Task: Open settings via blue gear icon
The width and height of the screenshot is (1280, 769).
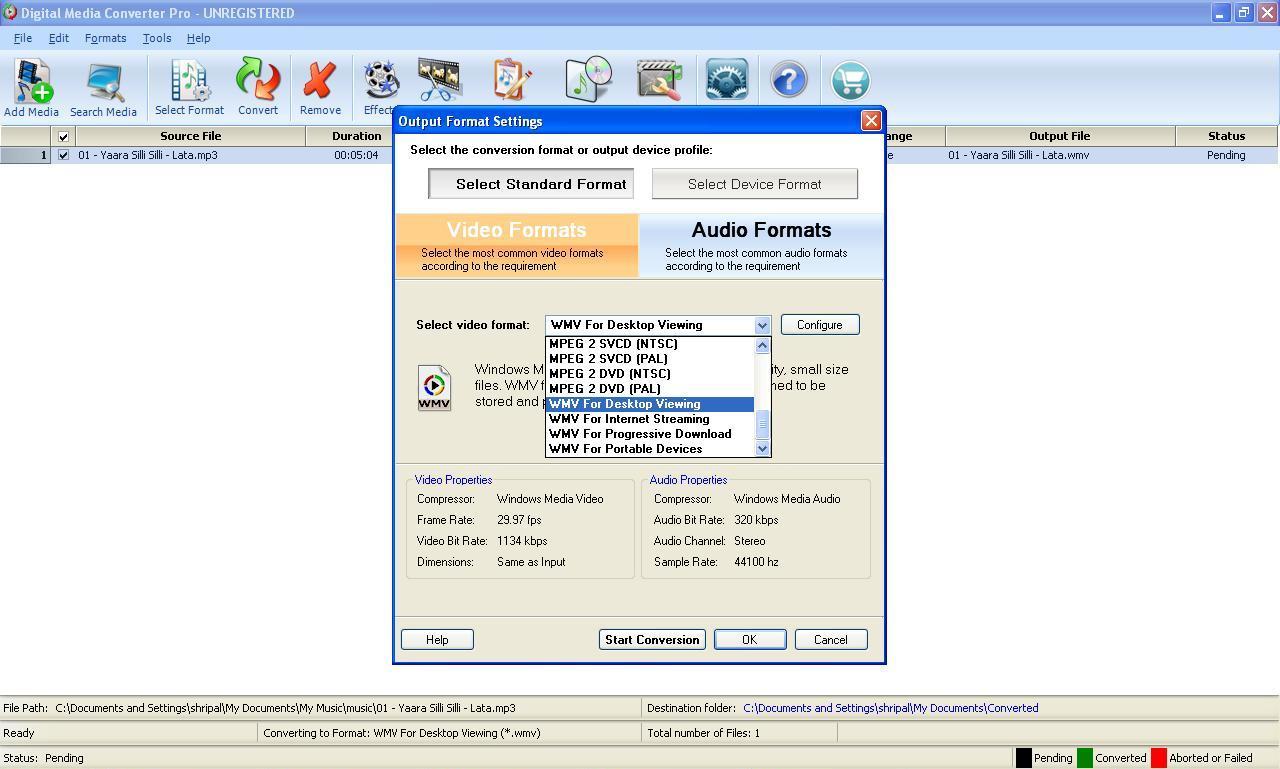Action: (x=727, y=80)
